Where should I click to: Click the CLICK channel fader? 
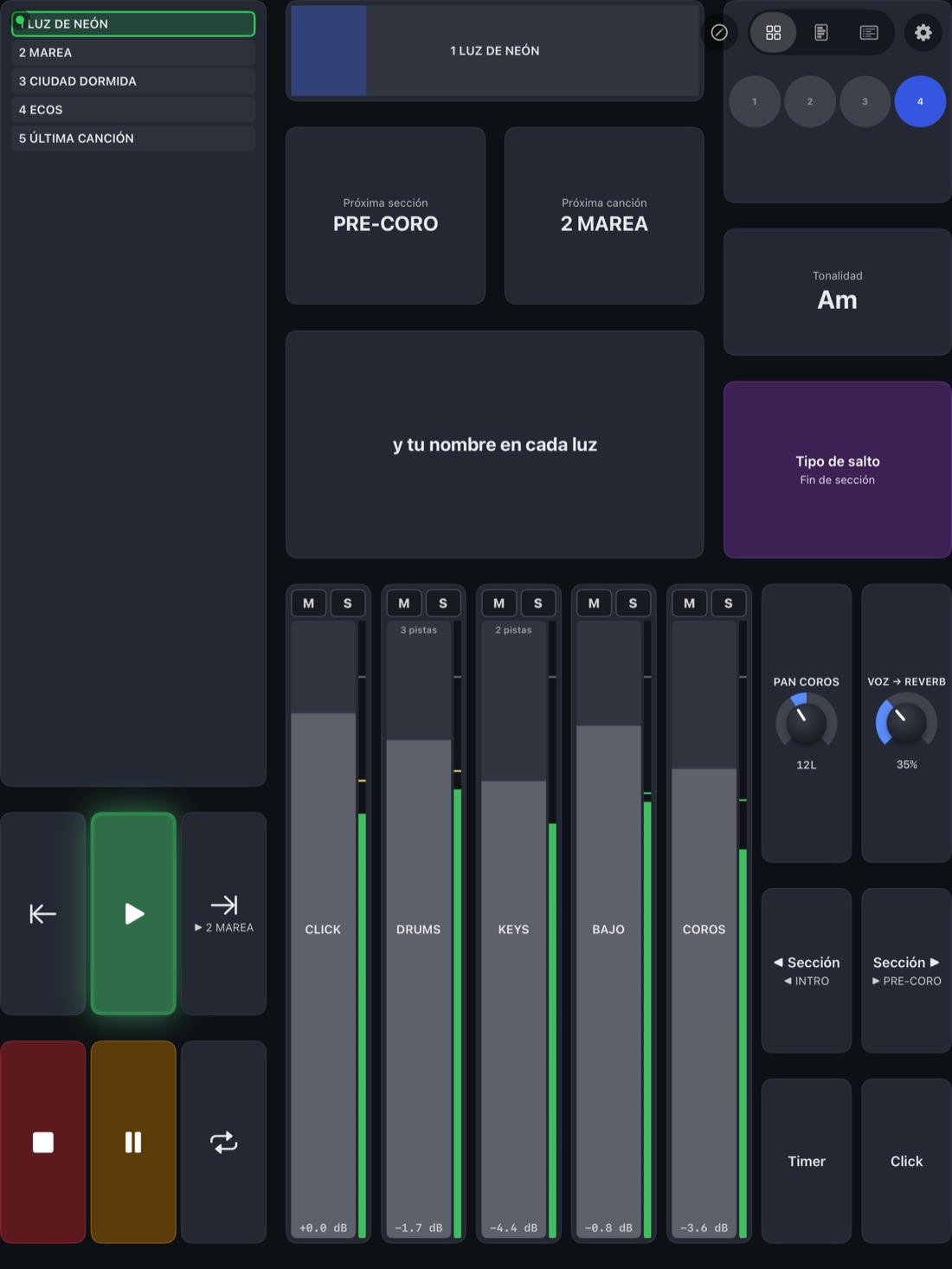point(323,929)
